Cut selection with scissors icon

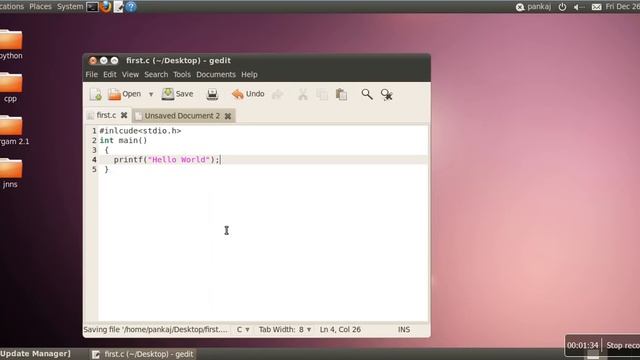(x=302, y=94)
